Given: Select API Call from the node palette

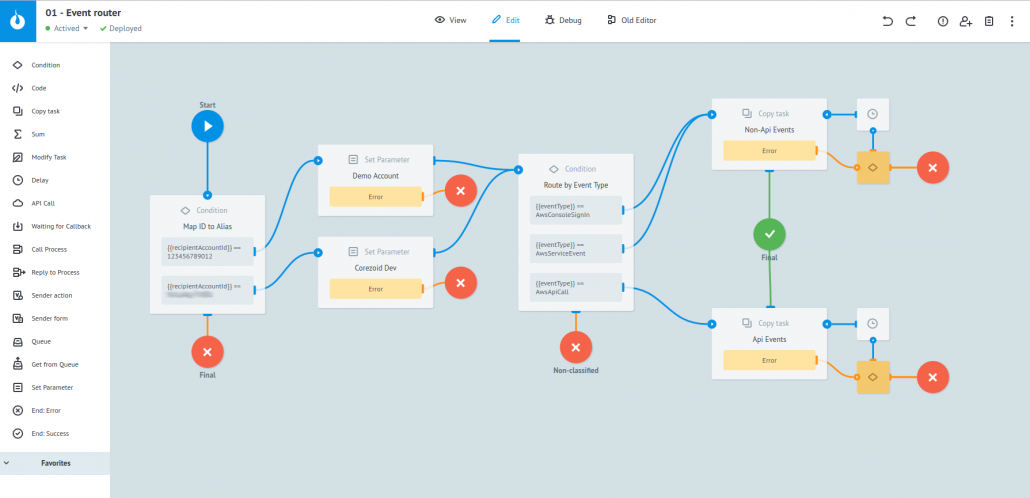Looking at the screenshot, I should 44,203.
